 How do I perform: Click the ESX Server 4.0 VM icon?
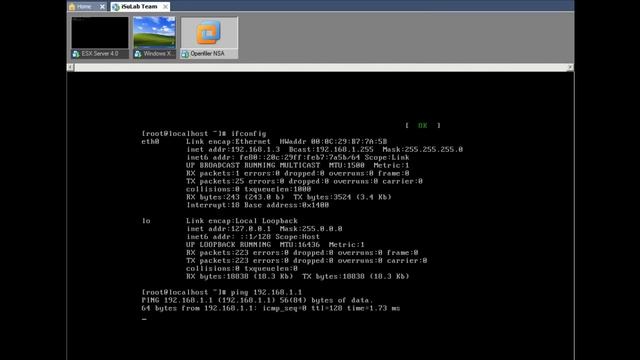76,54
